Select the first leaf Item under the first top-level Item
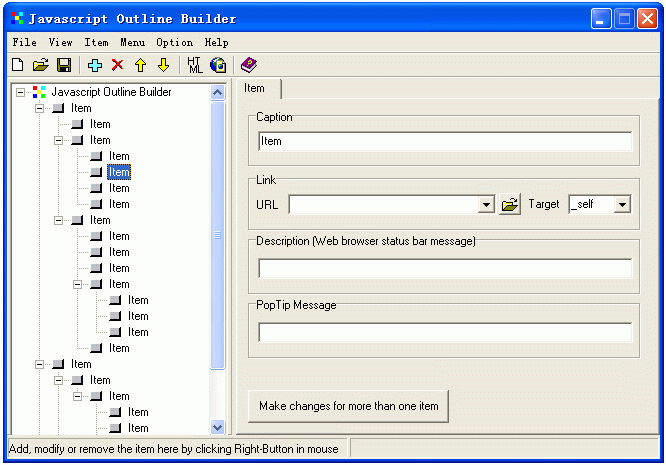The width and height of the screenshot is (666, 465). (x=100, y=124)
